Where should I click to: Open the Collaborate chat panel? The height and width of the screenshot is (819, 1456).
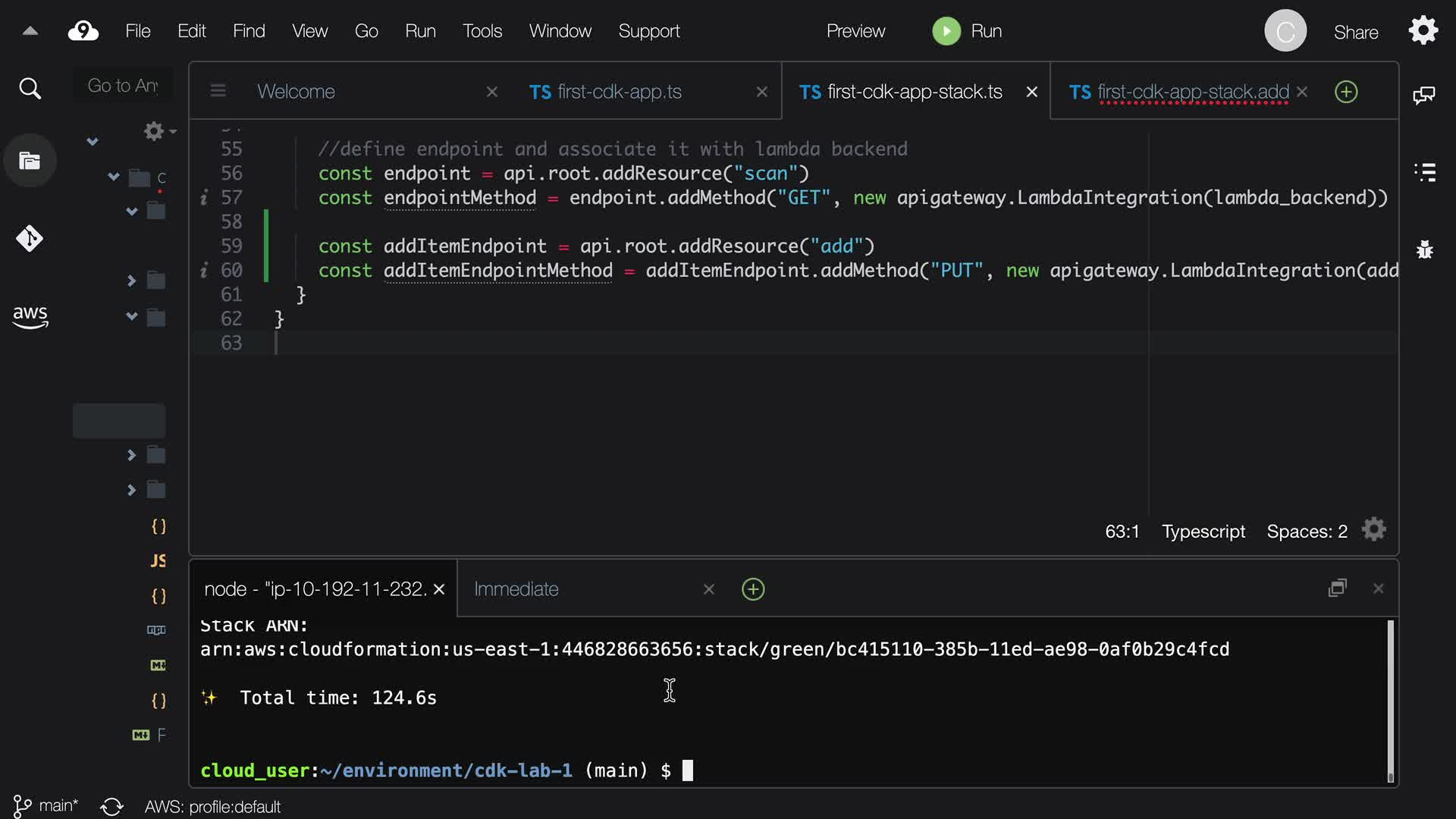(1423, 95)
